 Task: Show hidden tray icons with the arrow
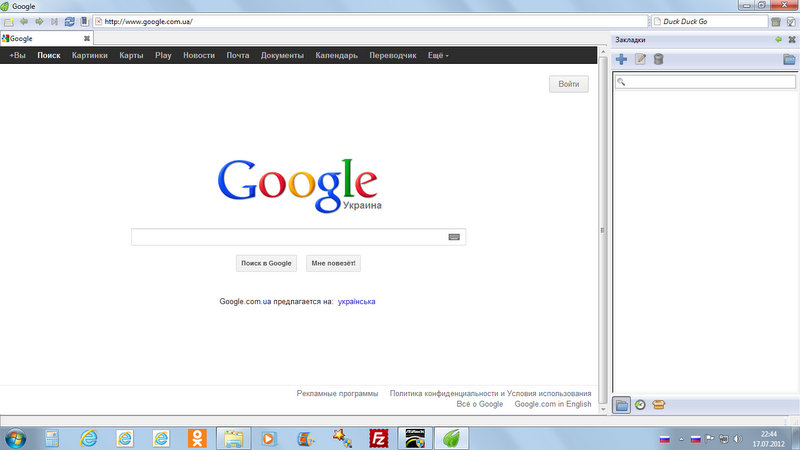click(681, 439)
